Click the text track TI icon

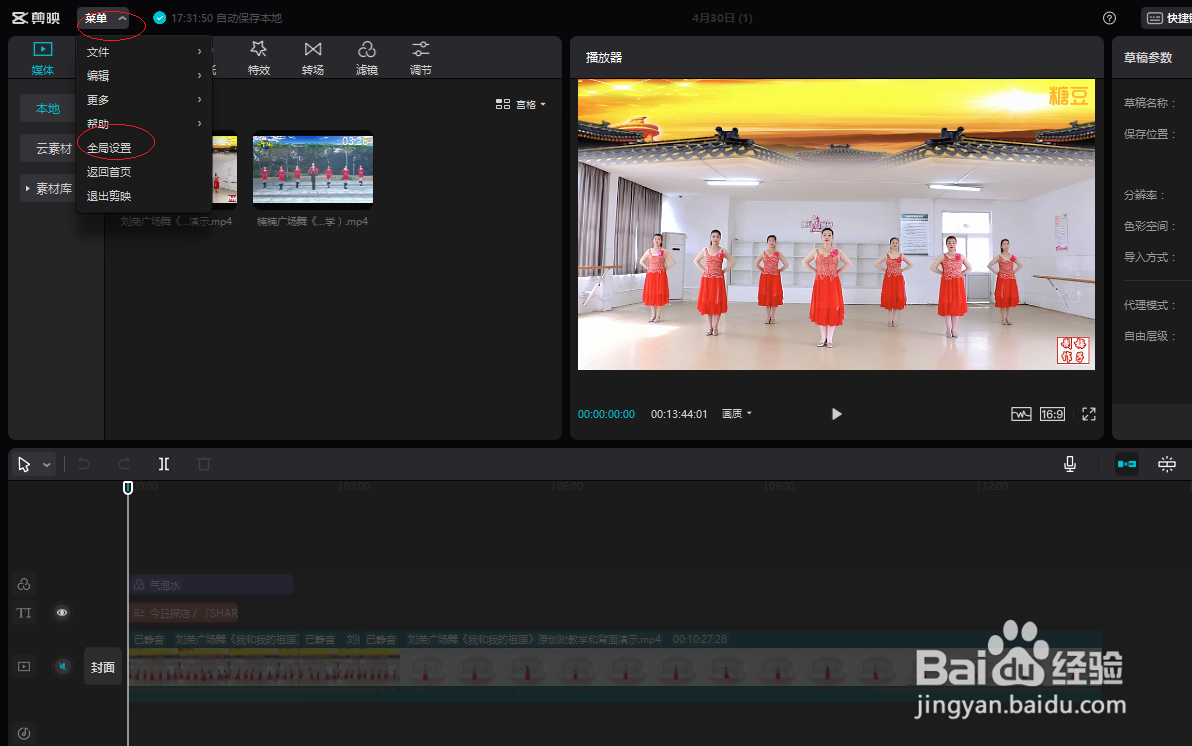[24, 613]
